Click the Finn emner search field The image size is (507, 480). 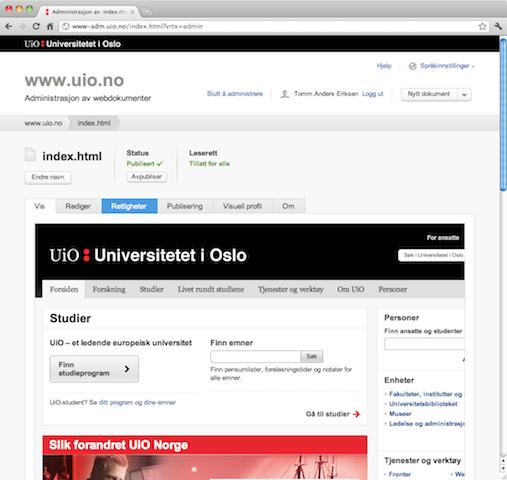click(255, 357)
